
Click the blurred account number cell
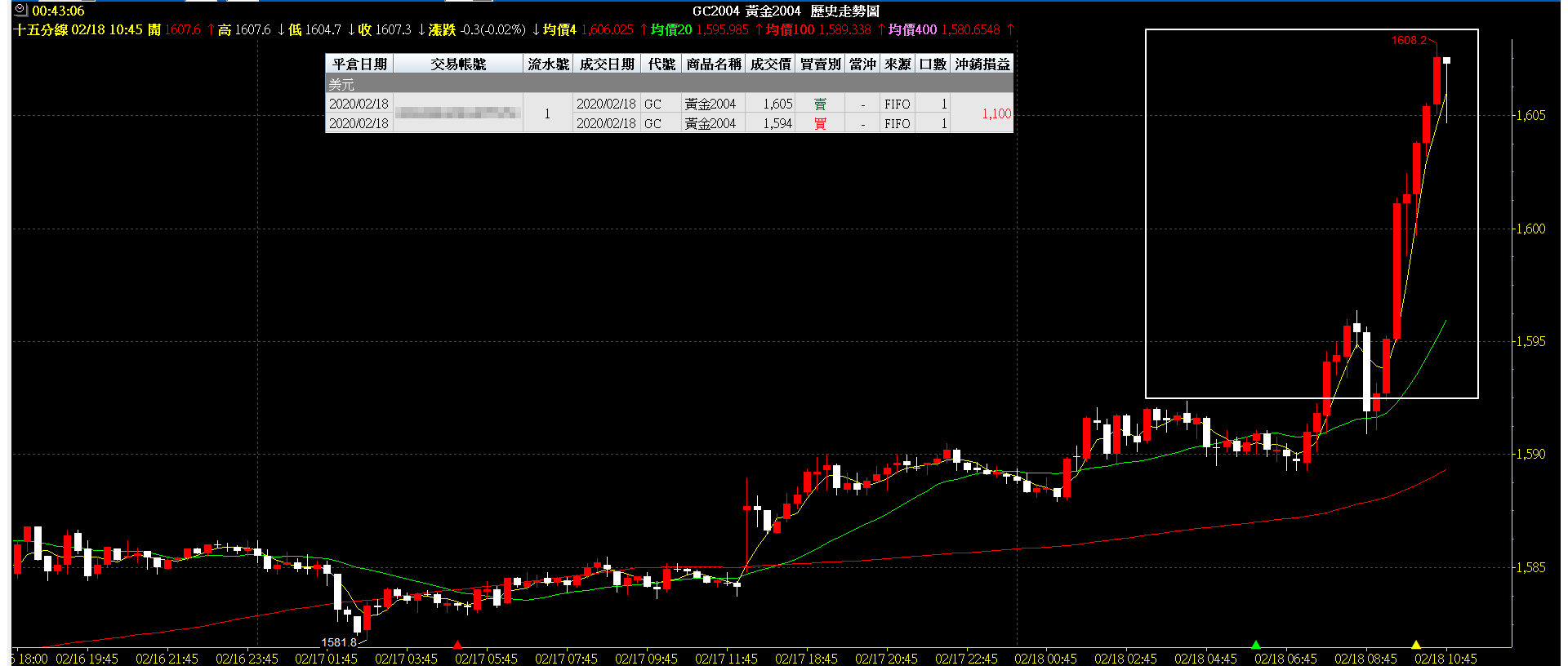click(458, 113)
